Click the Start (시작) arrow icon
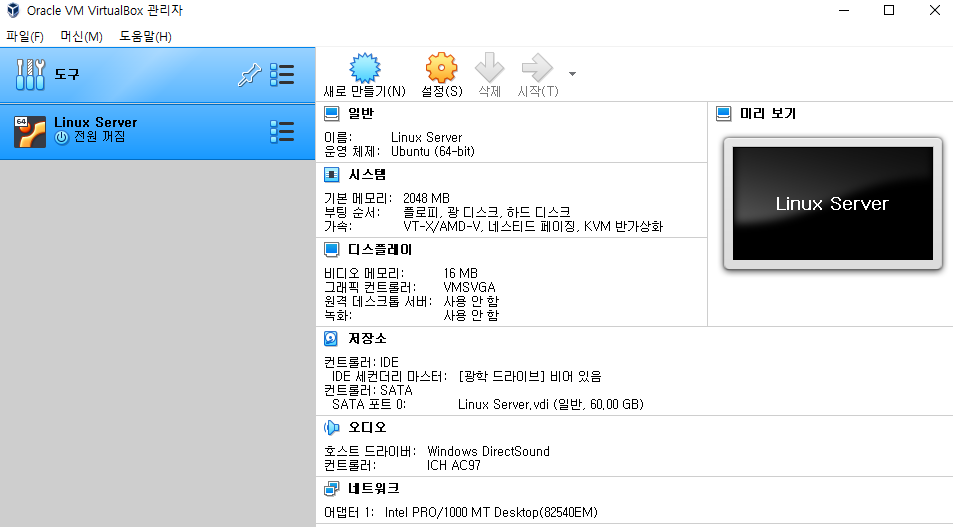953x527 pixels. 537,67
